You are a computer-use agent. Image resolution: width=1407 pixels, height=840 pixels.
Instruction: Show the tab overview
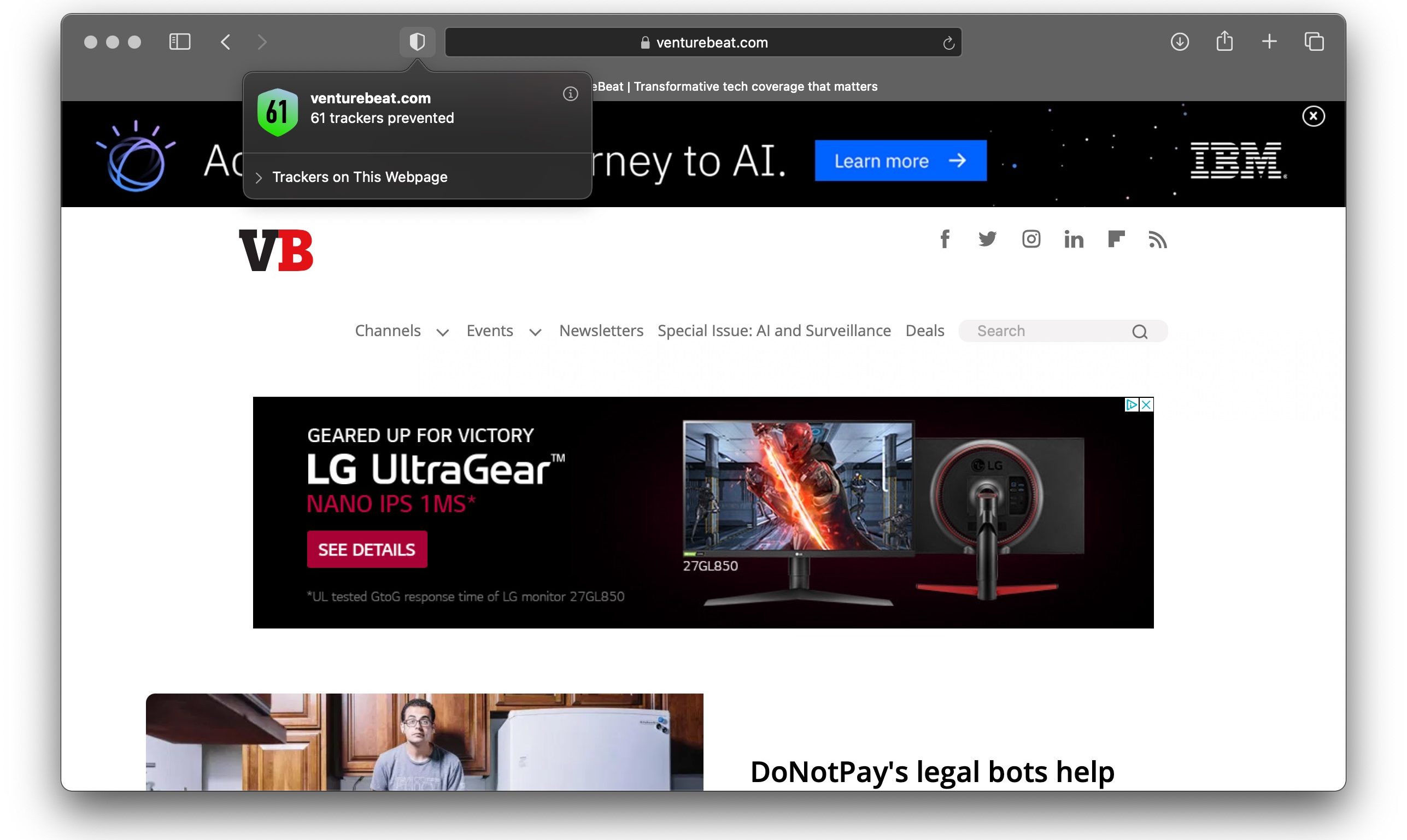(x=1314, y=42)
